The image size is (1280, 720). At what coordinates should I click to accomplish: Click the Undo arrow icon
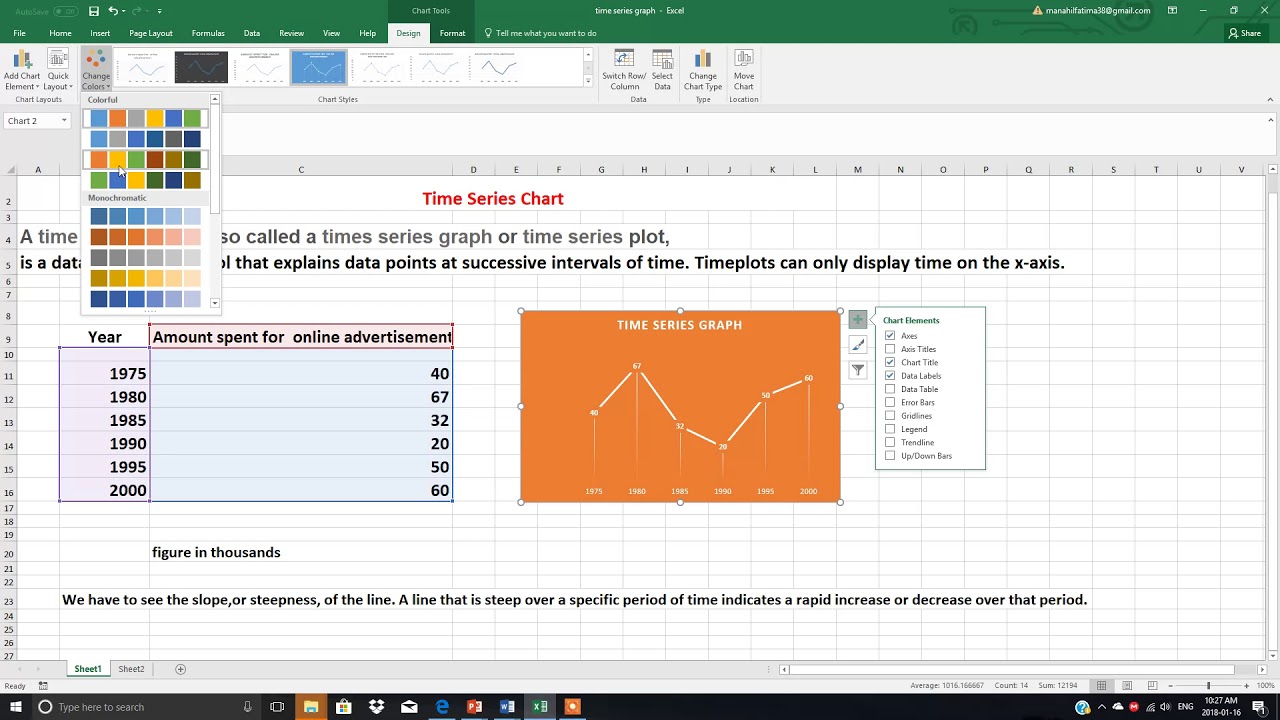click(x=112, y=11)
